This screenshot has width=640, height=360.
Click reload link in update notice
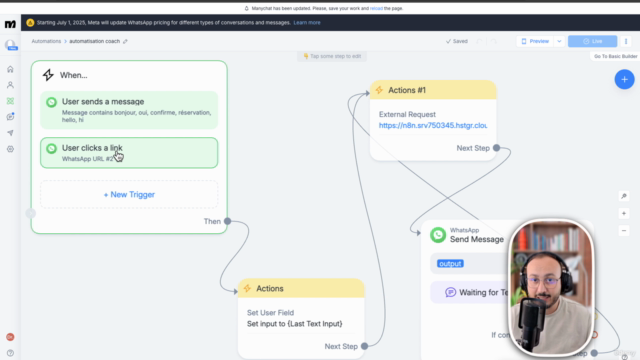point(376,8)
